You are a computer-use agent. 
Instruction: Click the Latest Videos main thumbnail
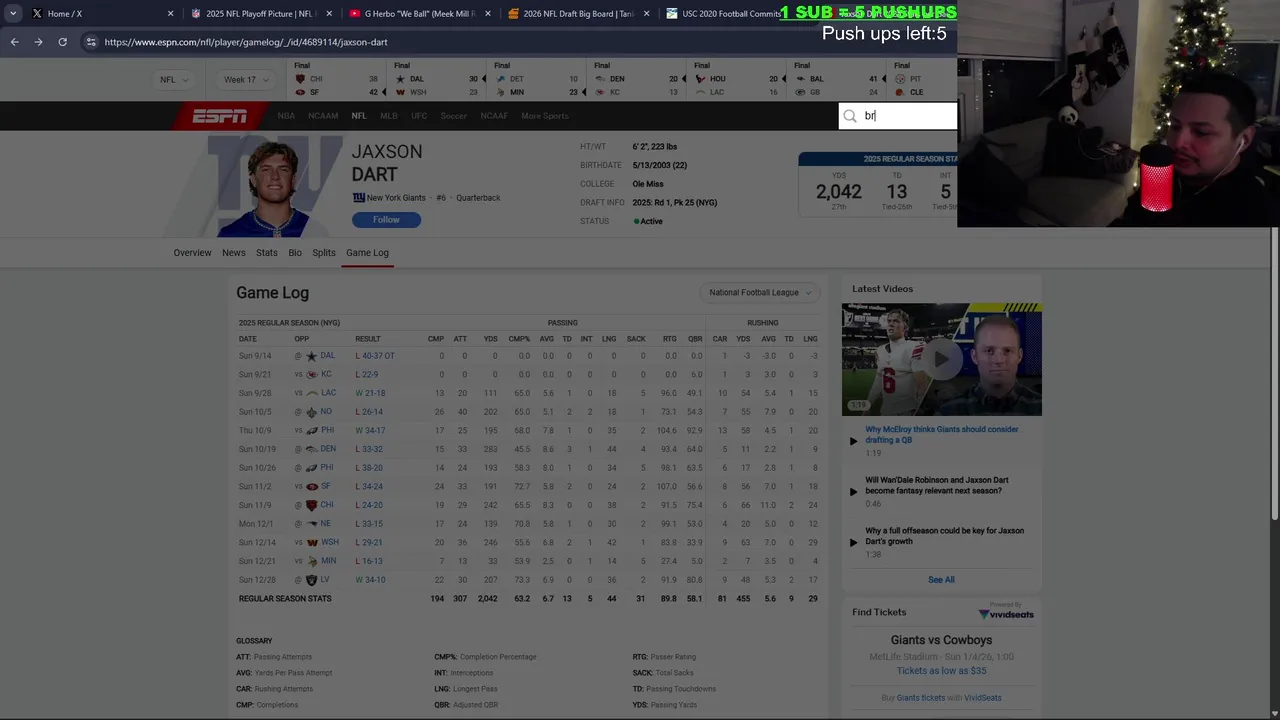point(941,359)
